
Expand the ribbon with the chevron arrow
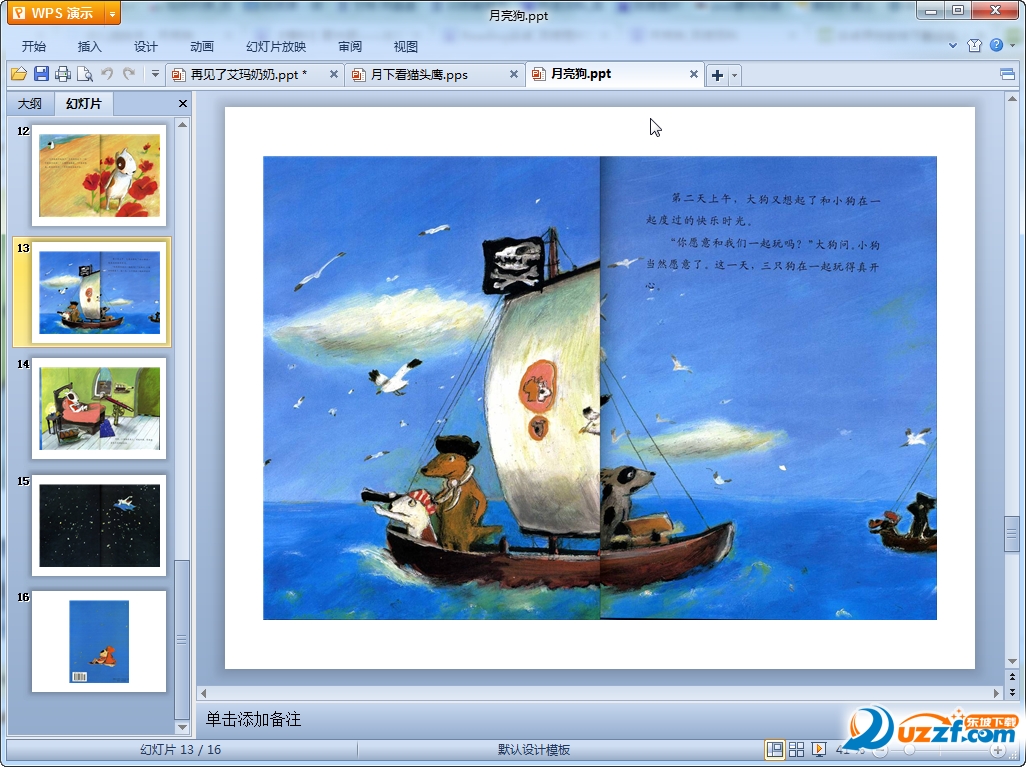click(953, 45)
